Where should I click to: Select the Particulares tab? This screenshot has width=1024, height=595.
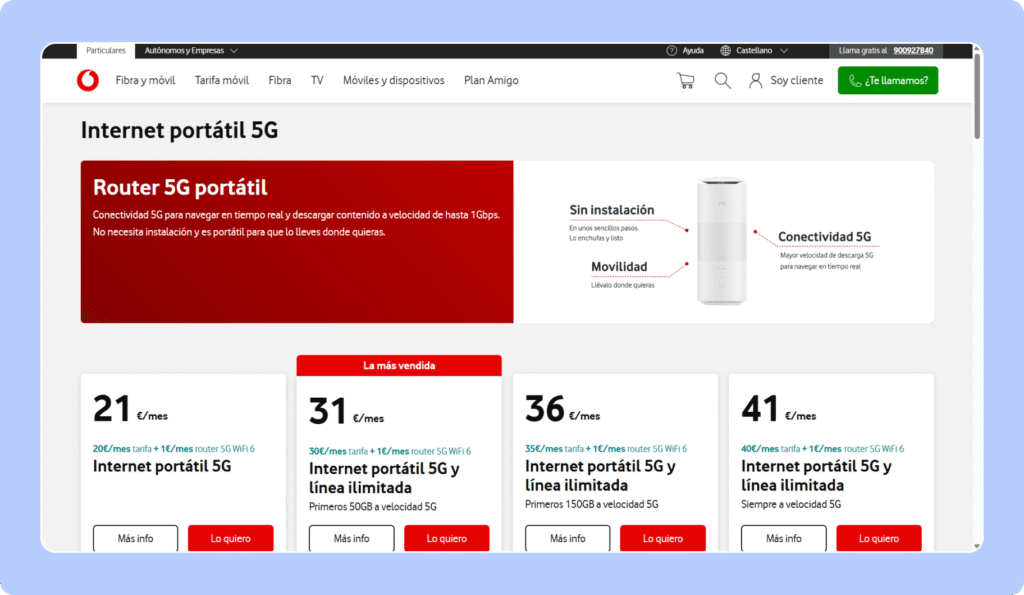click(x=106, y=50)
